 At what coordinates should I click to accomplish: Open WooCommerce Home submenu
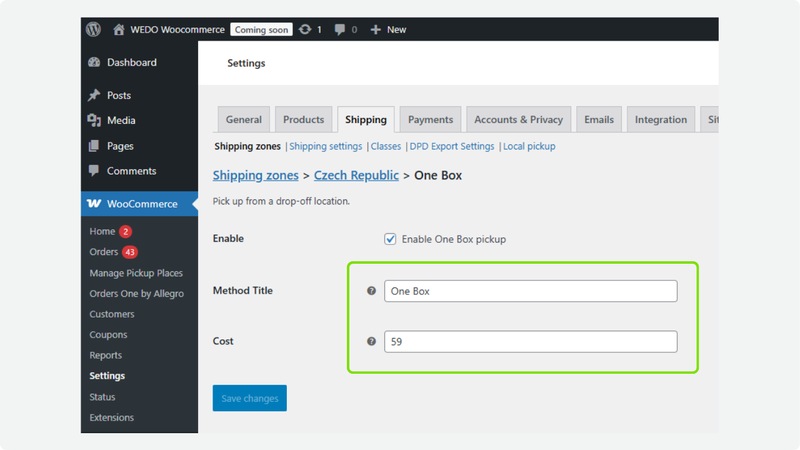[102, 232]
